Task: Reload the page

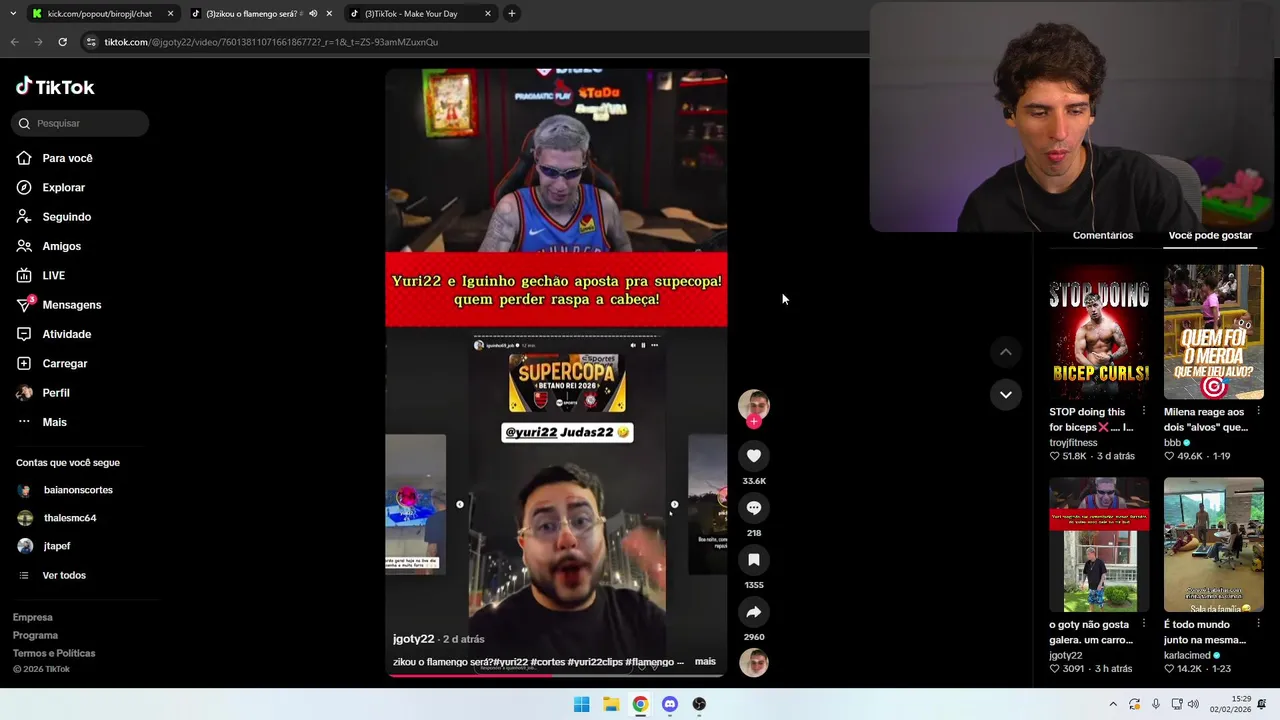Action: 62,42
